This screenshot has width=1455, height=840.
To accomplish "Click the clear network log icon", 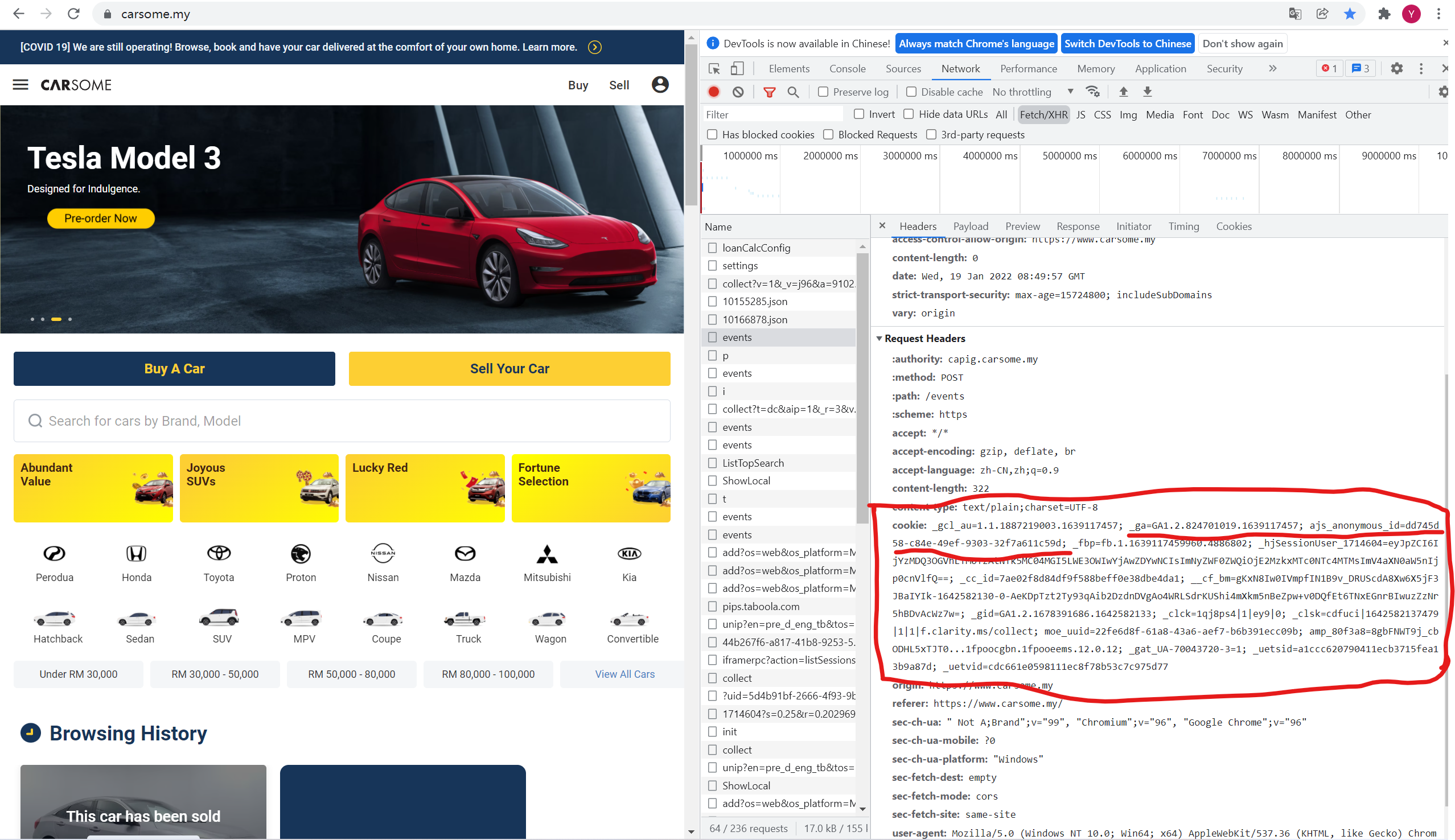I will 738,92.
